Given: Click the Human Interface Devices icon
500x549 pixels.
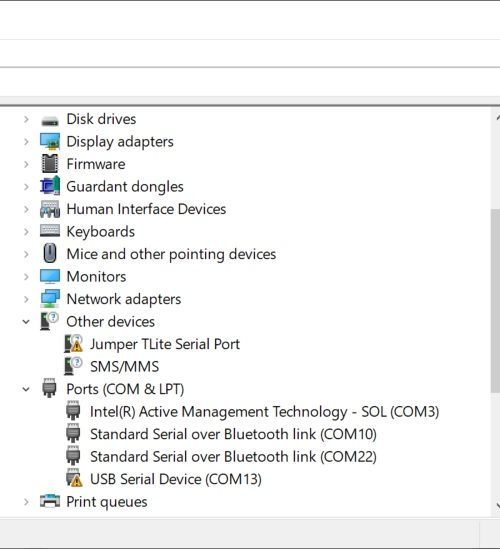Looking at the screenshot, I should pyautogui.click(x=50, y=209).
